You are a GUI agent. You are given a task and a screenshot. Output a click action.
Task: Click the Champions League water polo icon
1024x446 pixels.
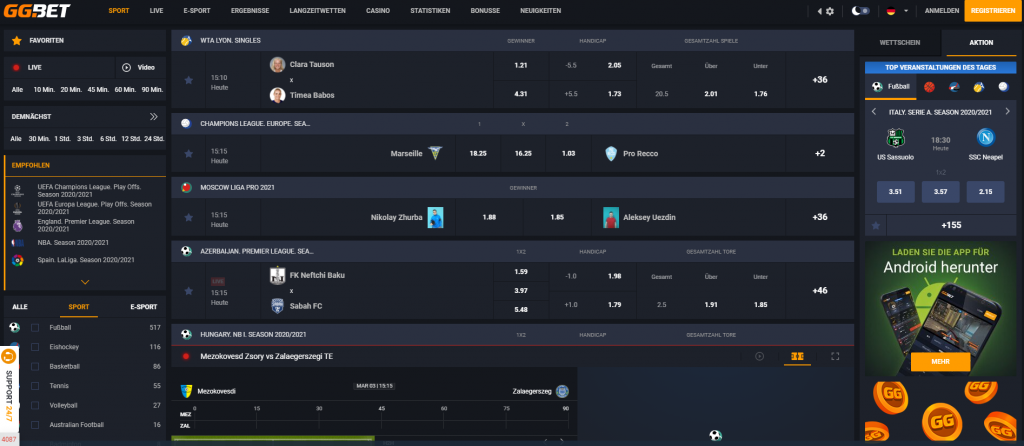(186, 123)
